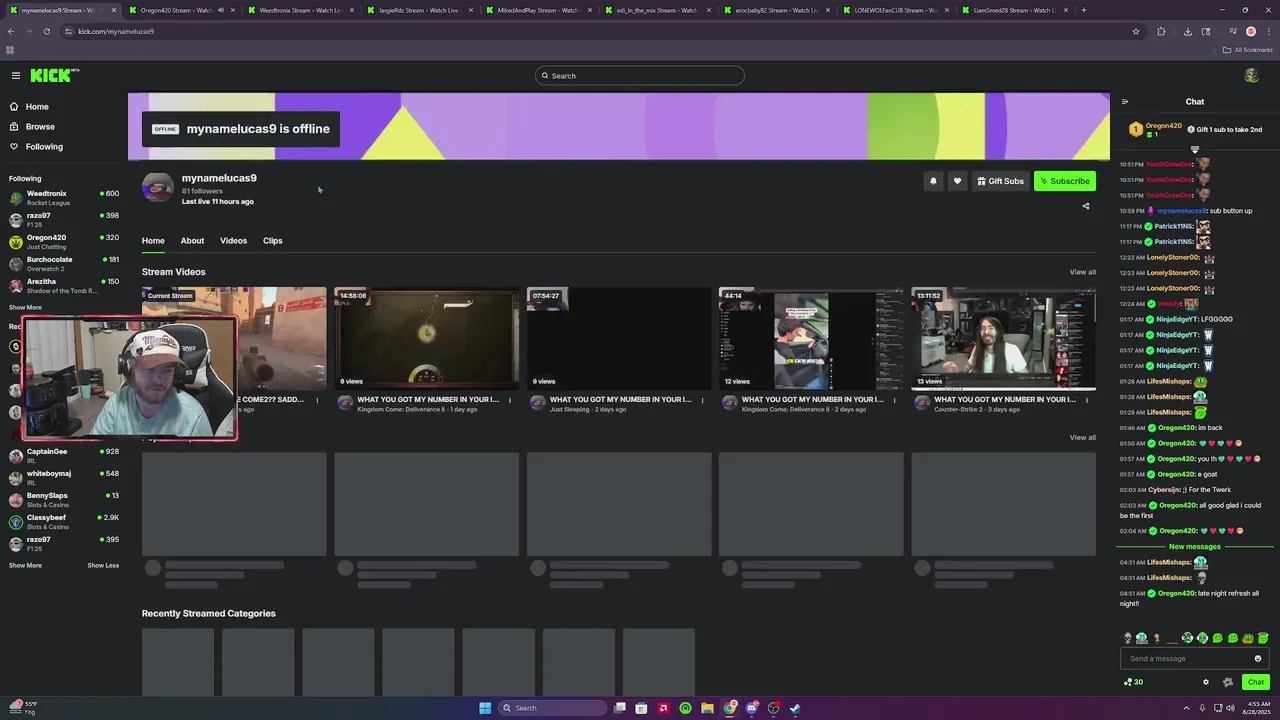The height and width of the screenshot is (720, 1280).
Task: Collapse the chat panel
Action: pos(1125,102)
